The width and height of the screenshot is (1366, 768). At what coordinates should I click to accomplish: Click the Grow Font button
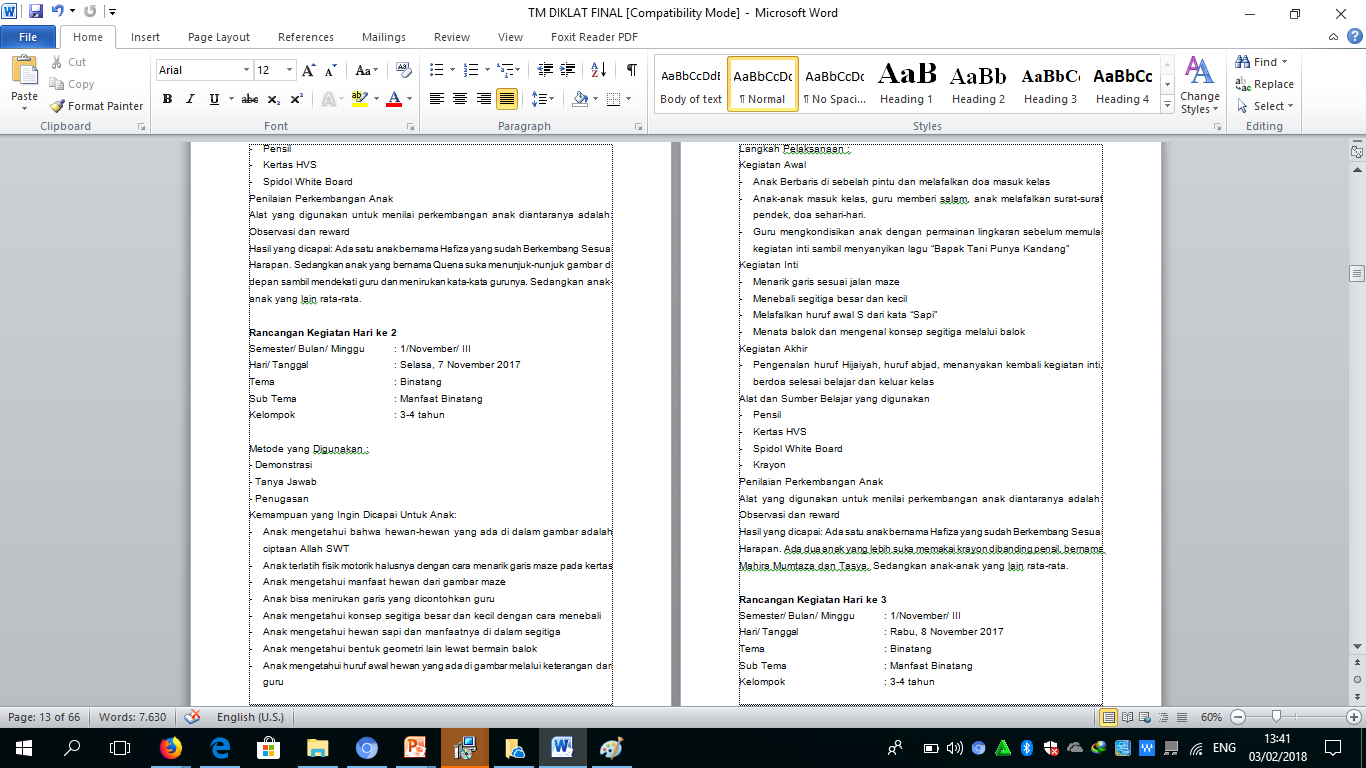pos(309,70)
